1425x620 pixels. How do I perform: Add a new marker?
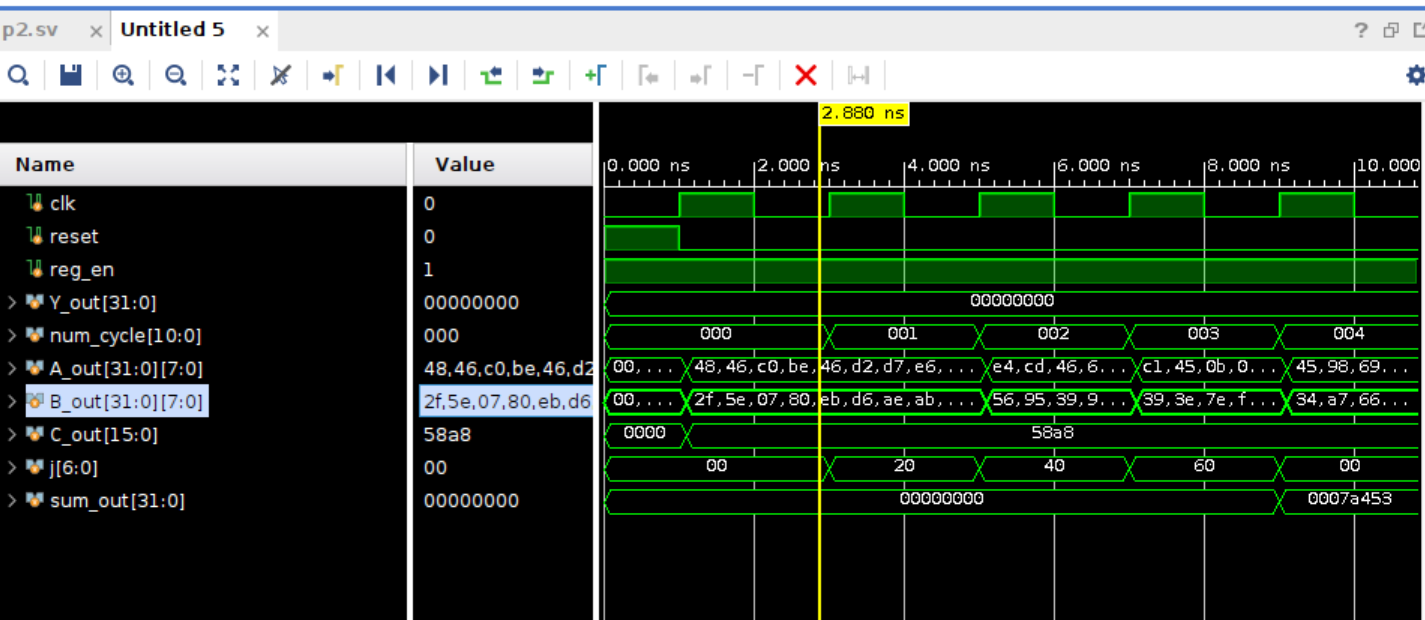point(595,75)
